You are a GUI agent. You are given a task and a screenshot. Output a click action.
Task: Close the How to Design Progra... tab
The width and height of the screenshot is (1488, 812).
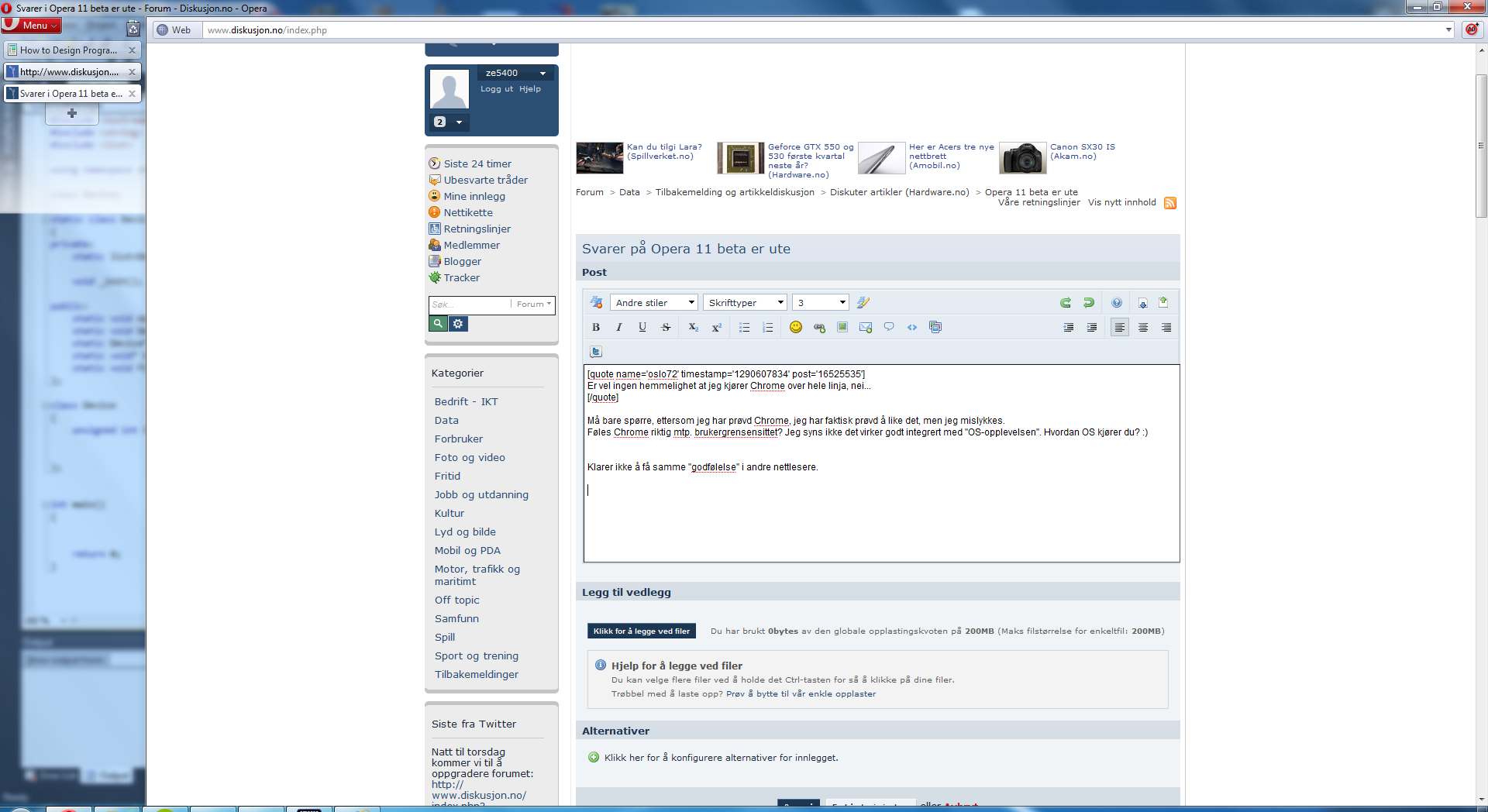click(x=132, y=50)
